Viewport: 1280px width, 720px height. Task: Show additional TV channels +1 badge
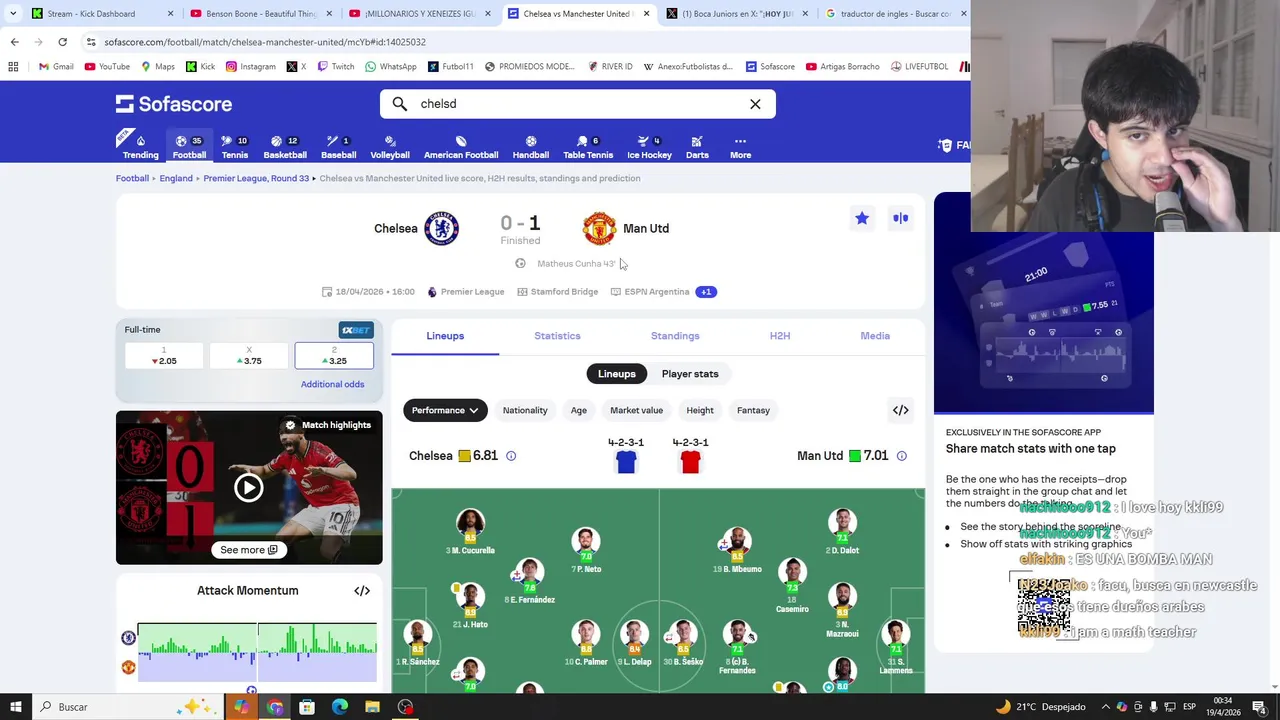[x=706, y=292]
